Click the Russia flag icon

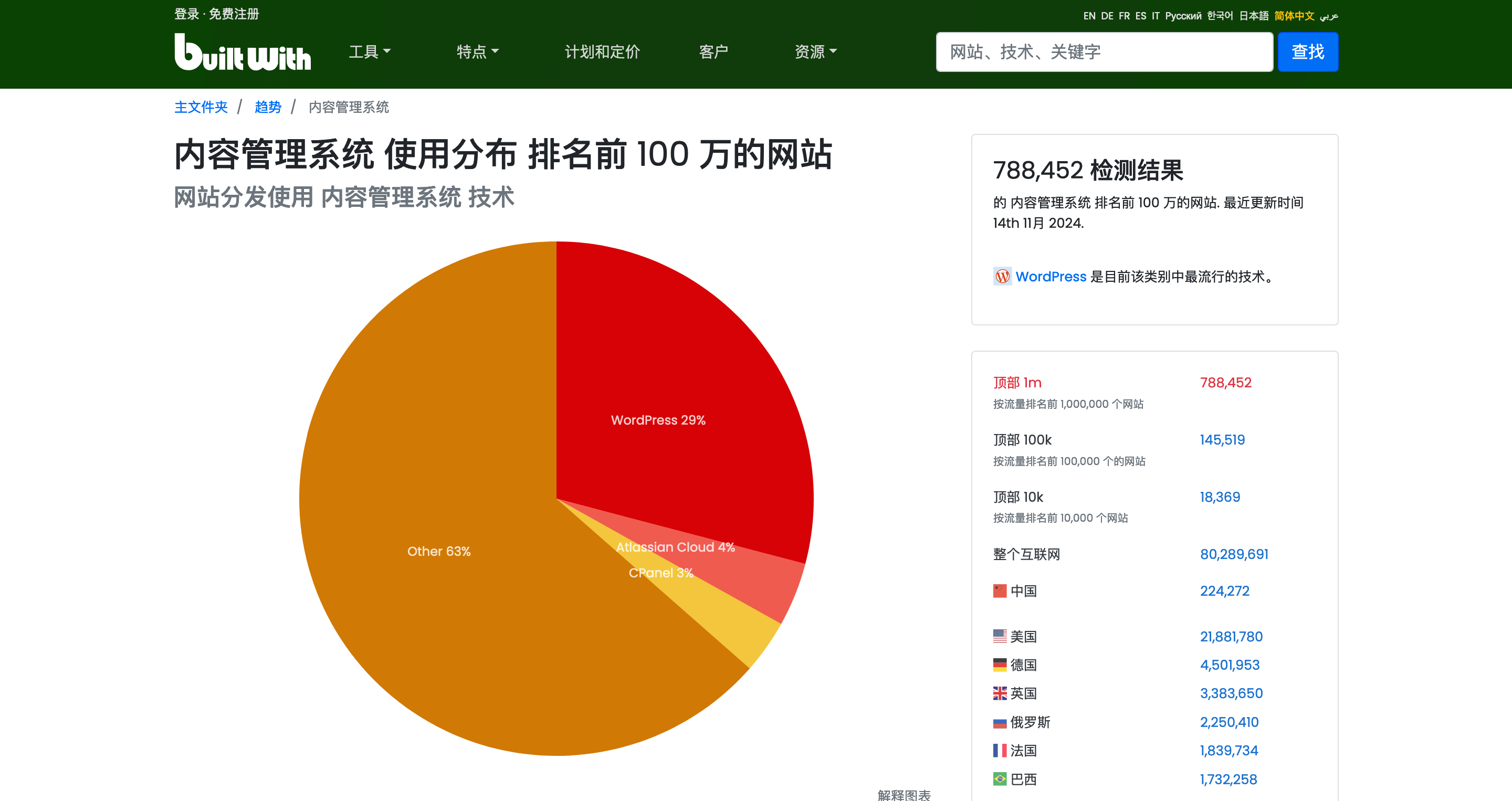click(1000, 722)
